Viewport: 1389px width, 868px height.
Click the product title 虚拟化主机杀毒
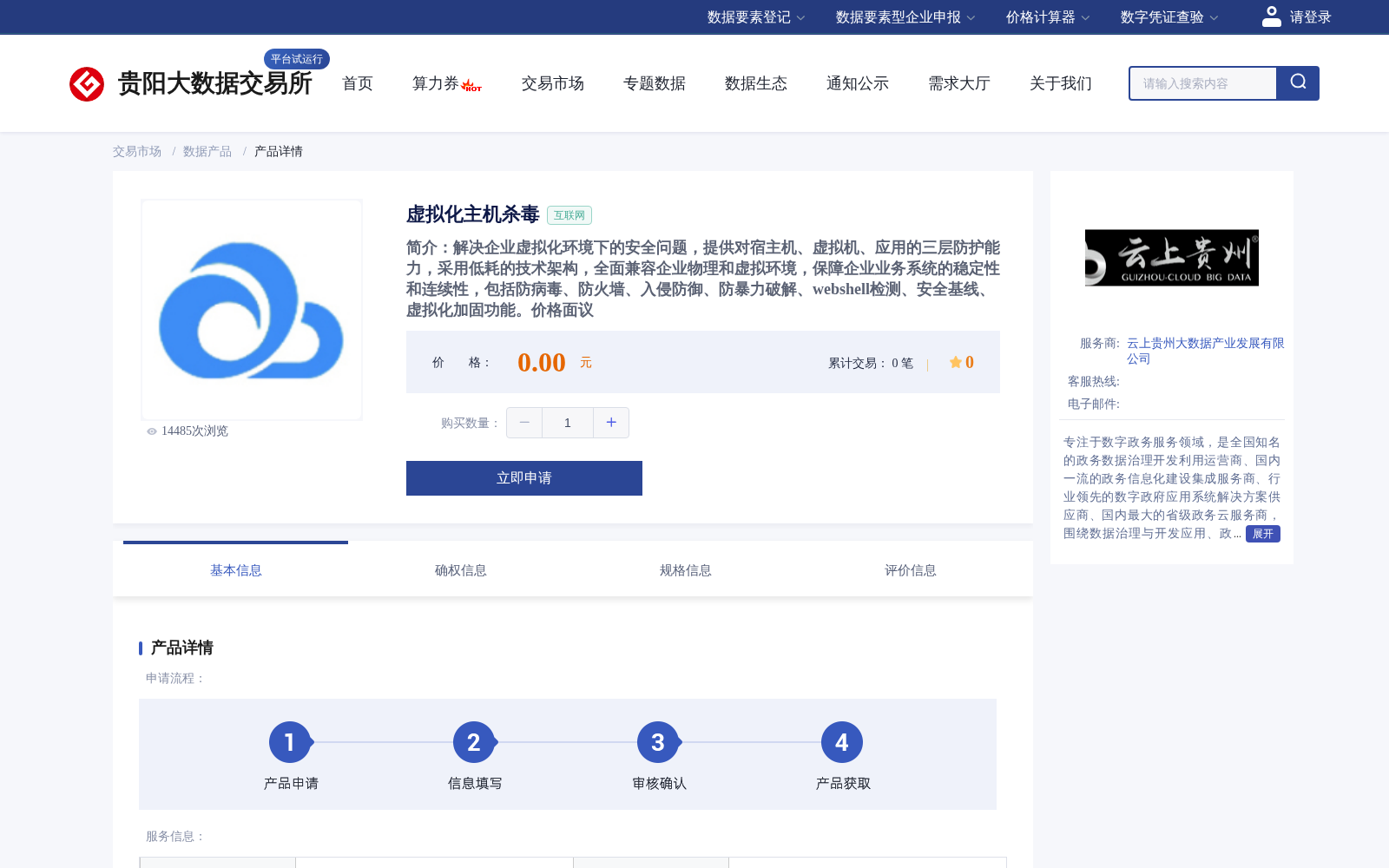[x=473, y=214]
